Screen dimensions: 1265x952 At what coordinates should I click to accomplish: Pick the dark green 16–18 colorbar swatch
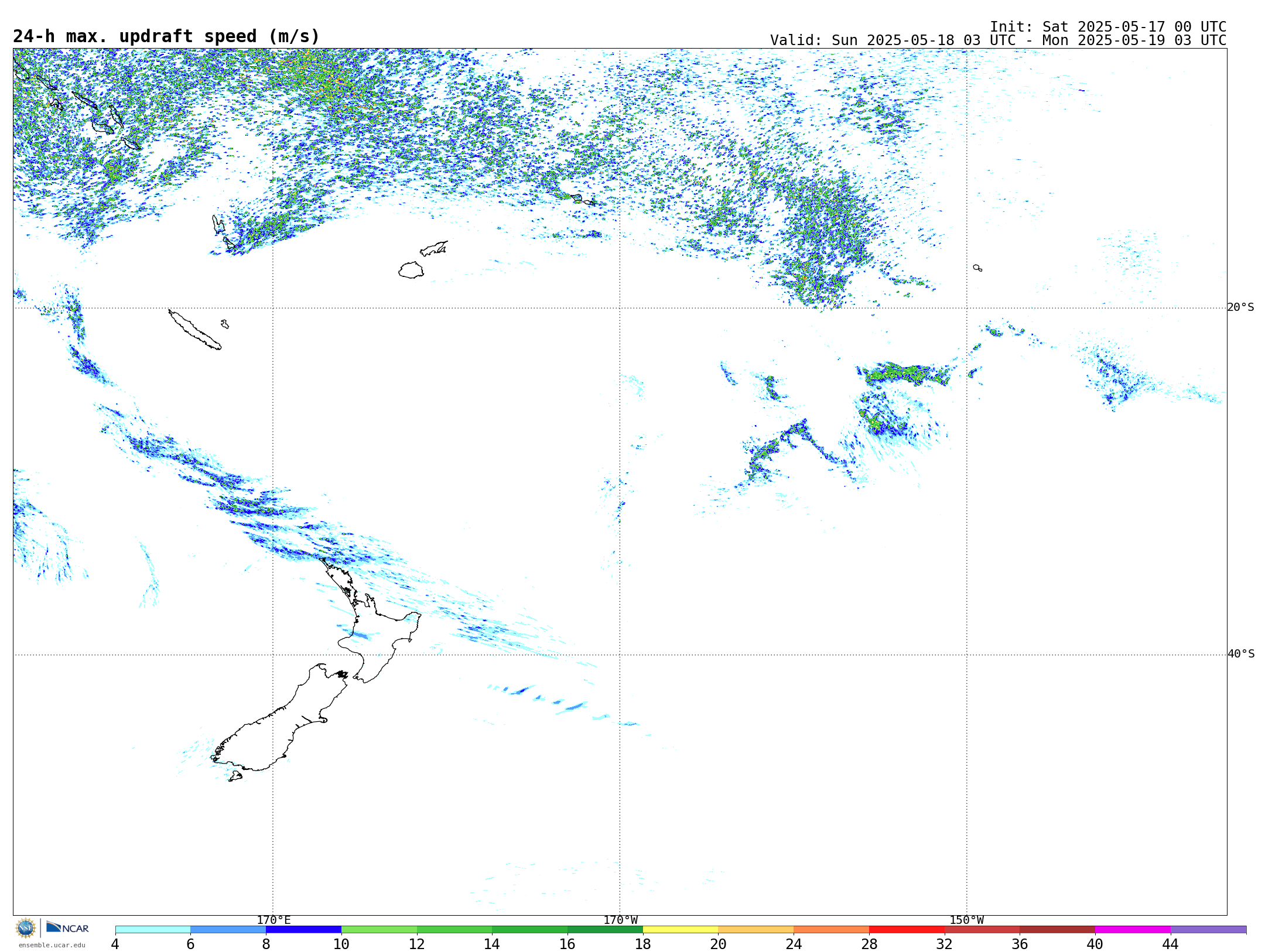pos(605,929)
